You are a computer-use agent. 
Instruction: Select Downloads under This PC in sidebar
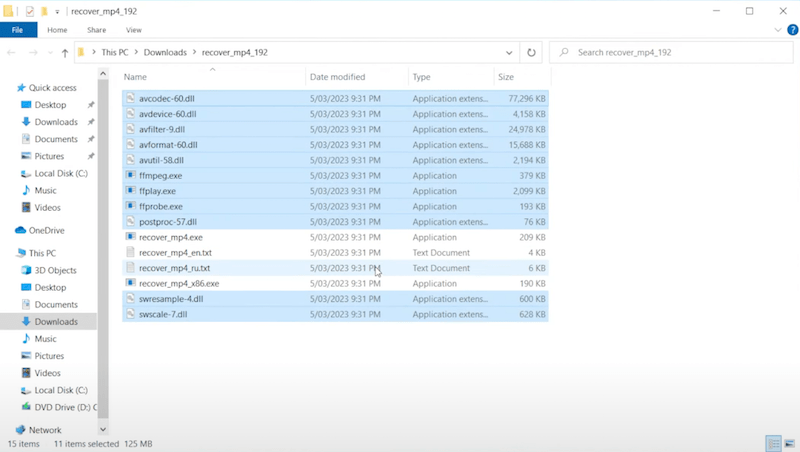point(56,321)
